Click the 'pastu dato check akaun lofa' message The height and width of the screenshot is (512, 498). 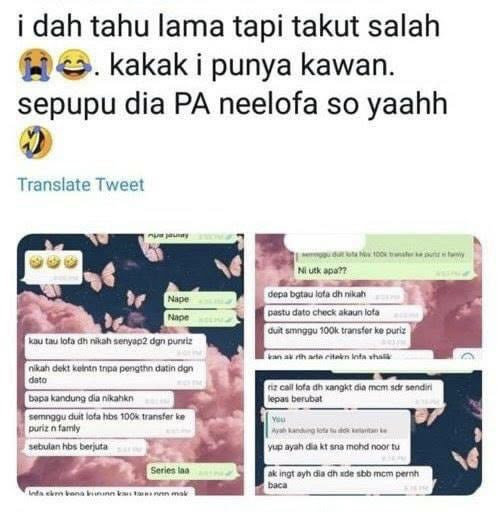[x=343, y=313]
